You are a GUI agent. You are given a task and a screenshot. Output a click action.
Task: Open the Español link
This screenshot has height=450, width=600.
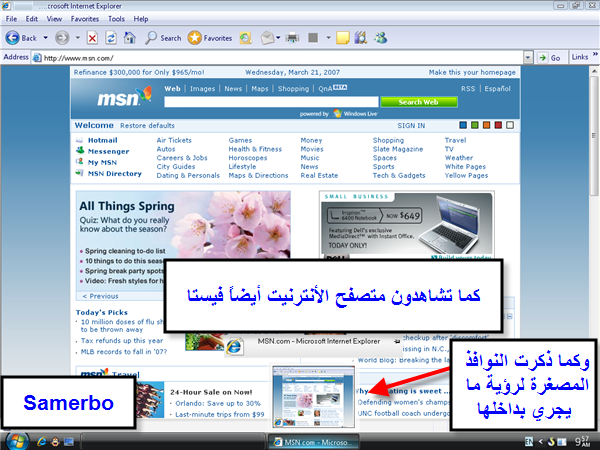497,89
